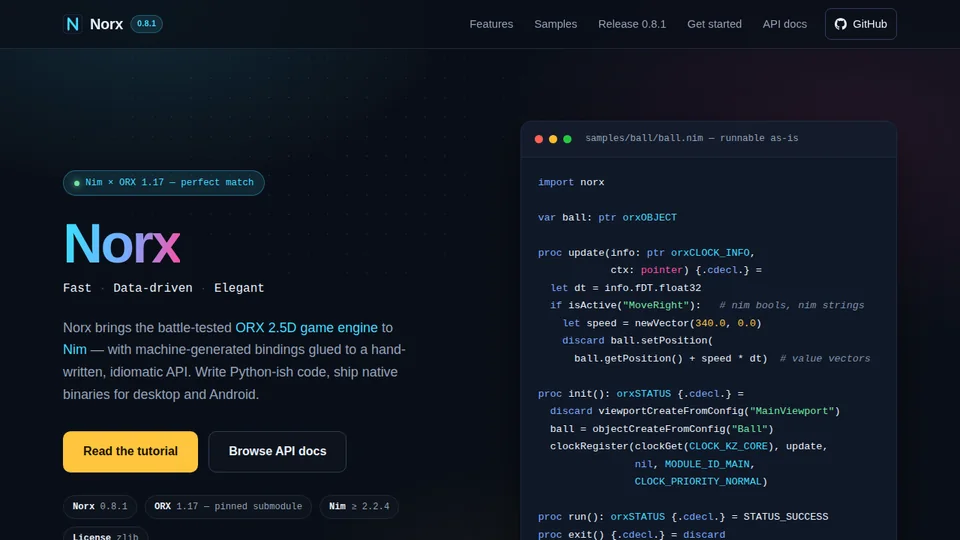The height and width of the screenshot is (540, 960).
Task: Click the Norx brand name in header
Action: click(x=107, y=24)
